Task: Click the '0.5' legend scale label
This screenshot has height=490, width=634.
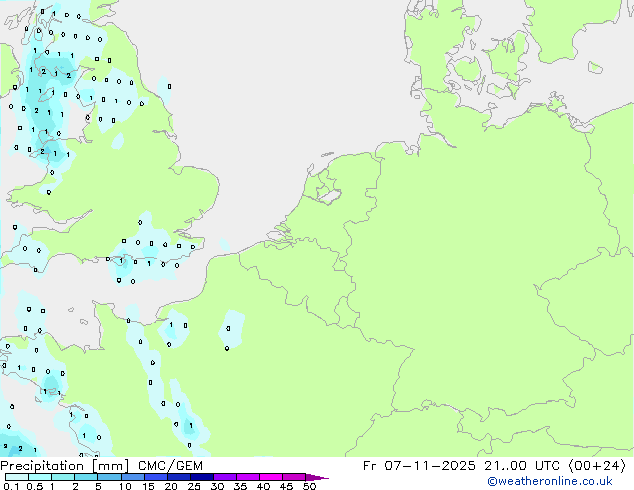Action: (x=35, y=486)
